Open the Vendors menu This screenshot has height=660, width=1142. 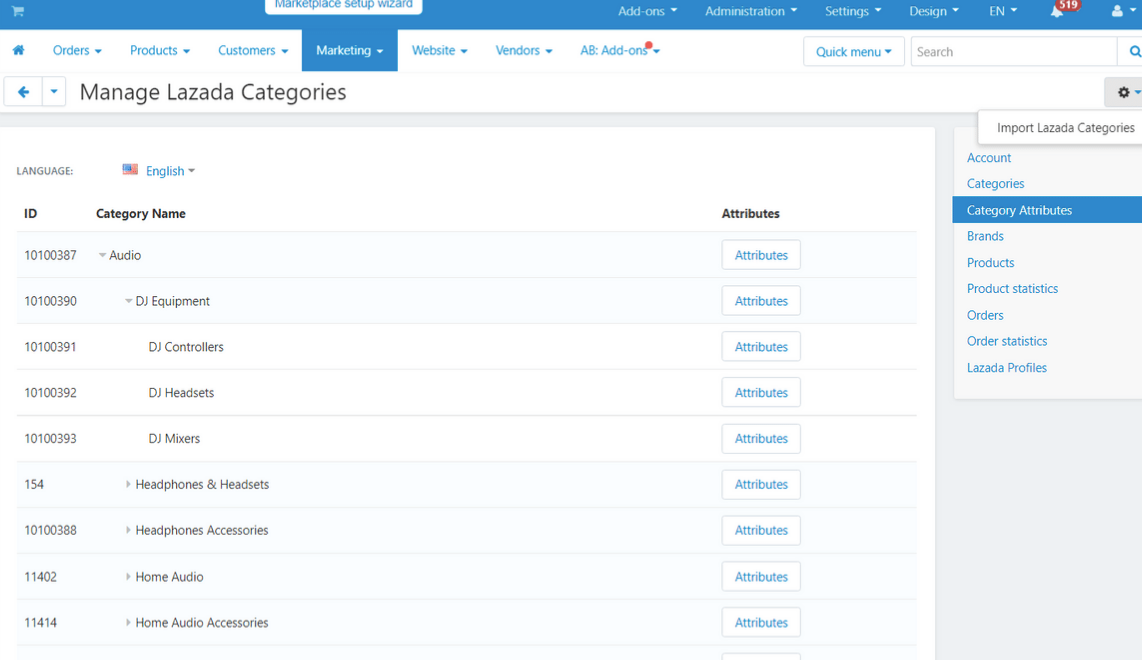(x=524, y=50)
